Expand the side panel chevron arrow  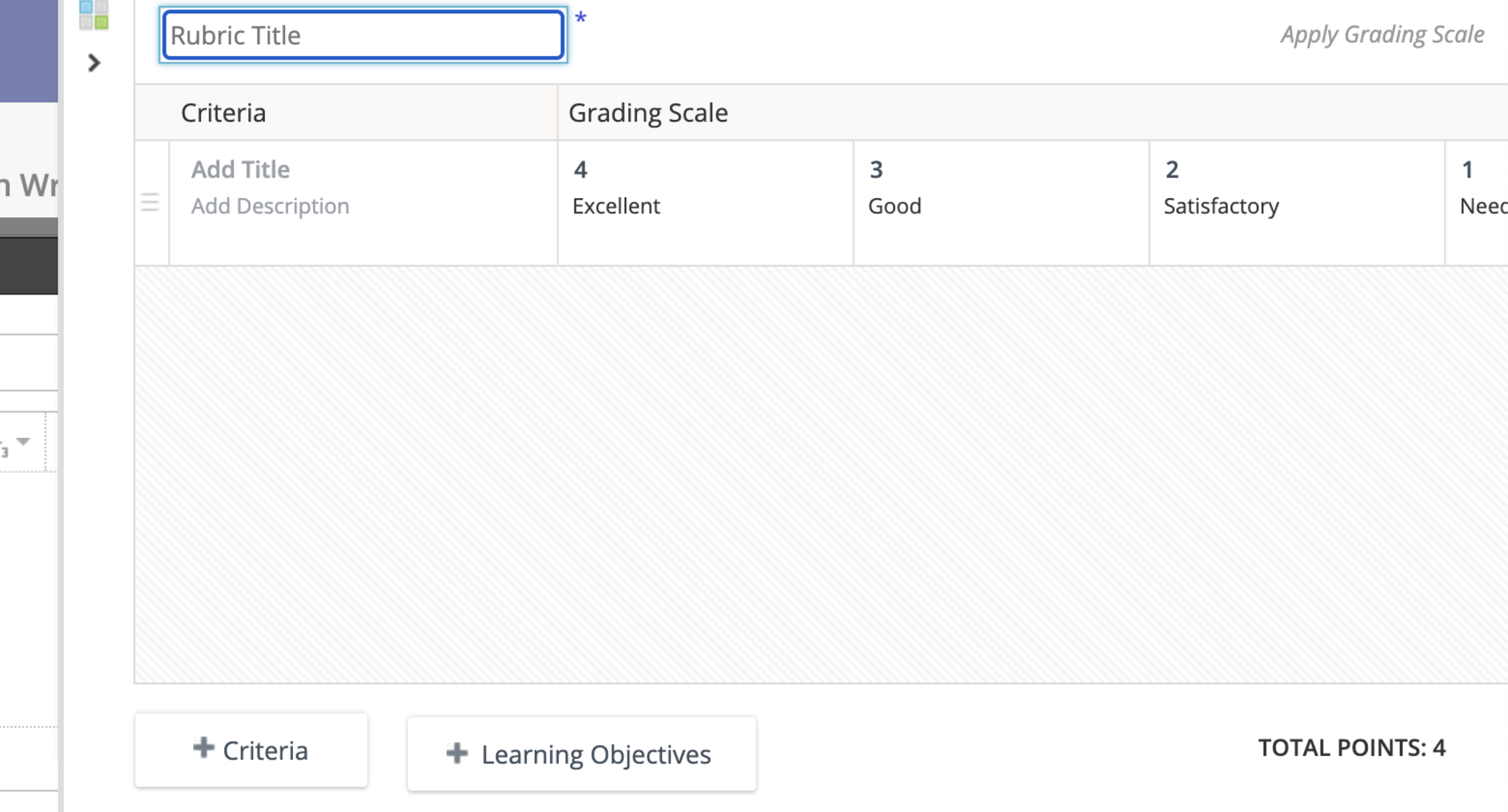[x=94, y=63]
